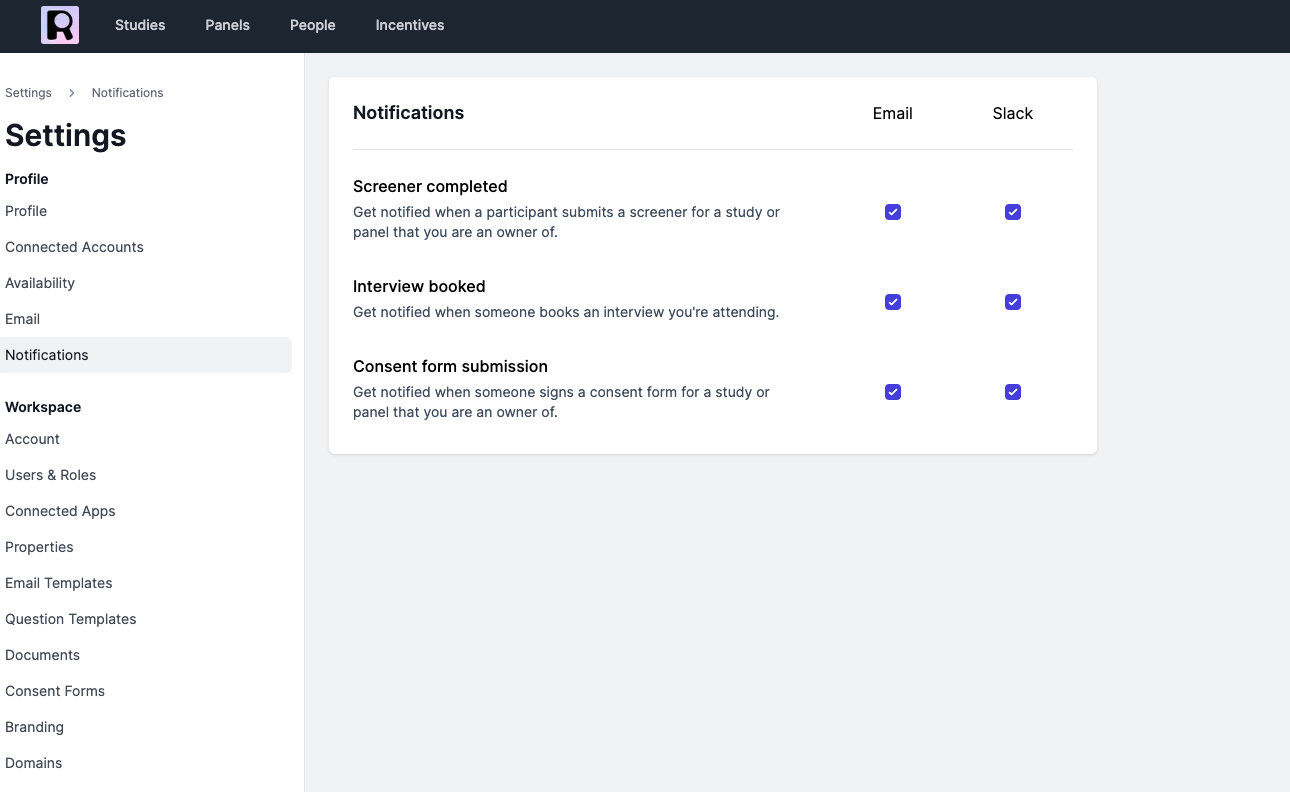Open Email Templates settings

[59, 583]
